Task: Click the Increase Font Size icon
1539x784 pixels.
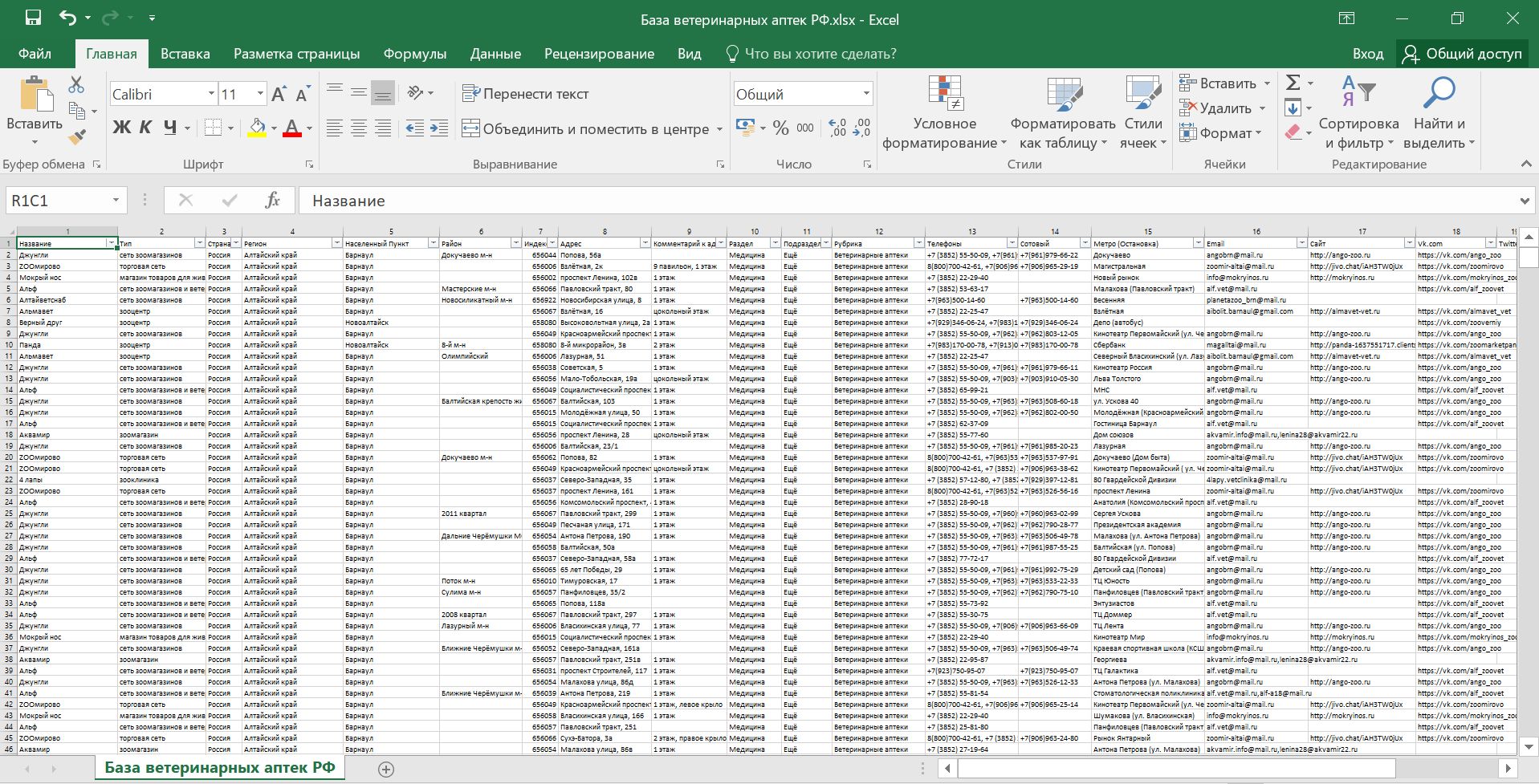Action: (x=279, y=95)
